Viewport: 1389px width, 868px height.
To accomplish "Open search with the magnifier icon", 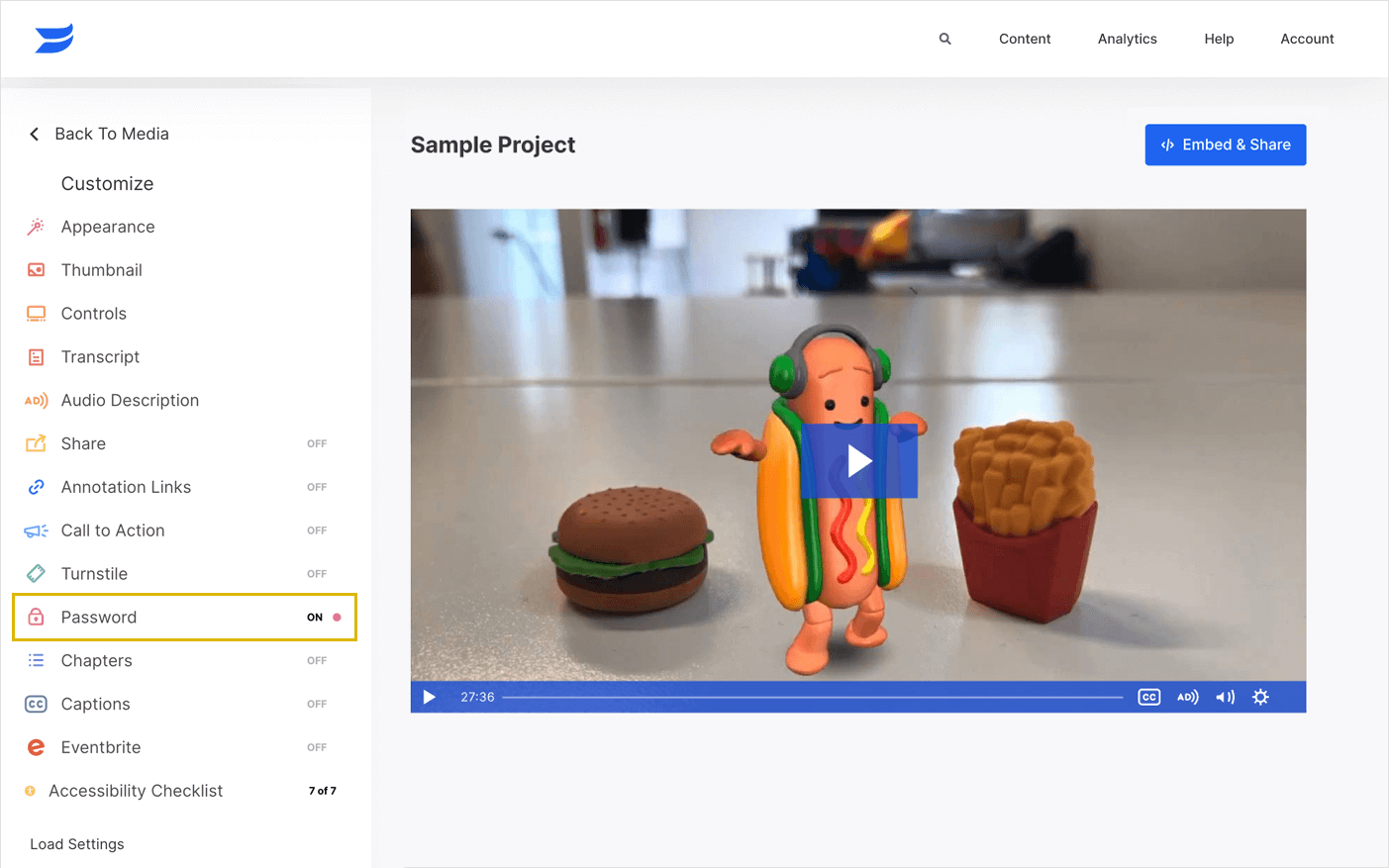I will coord(944,39).
